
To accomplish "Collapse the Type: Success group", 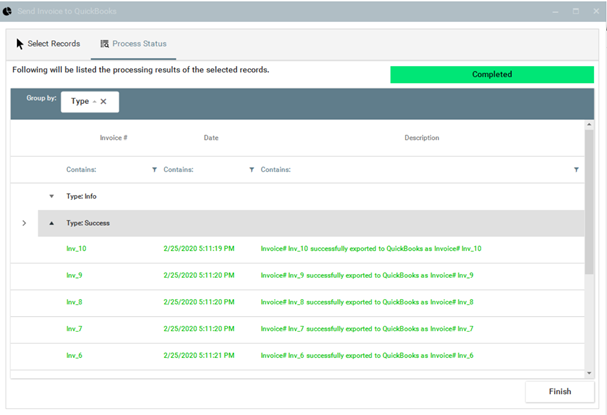I will [x=51, y=223].
